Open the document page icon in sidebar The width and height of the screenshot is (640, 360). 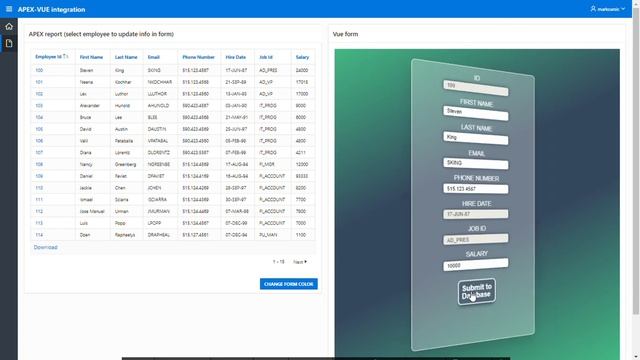click(9, 43)
